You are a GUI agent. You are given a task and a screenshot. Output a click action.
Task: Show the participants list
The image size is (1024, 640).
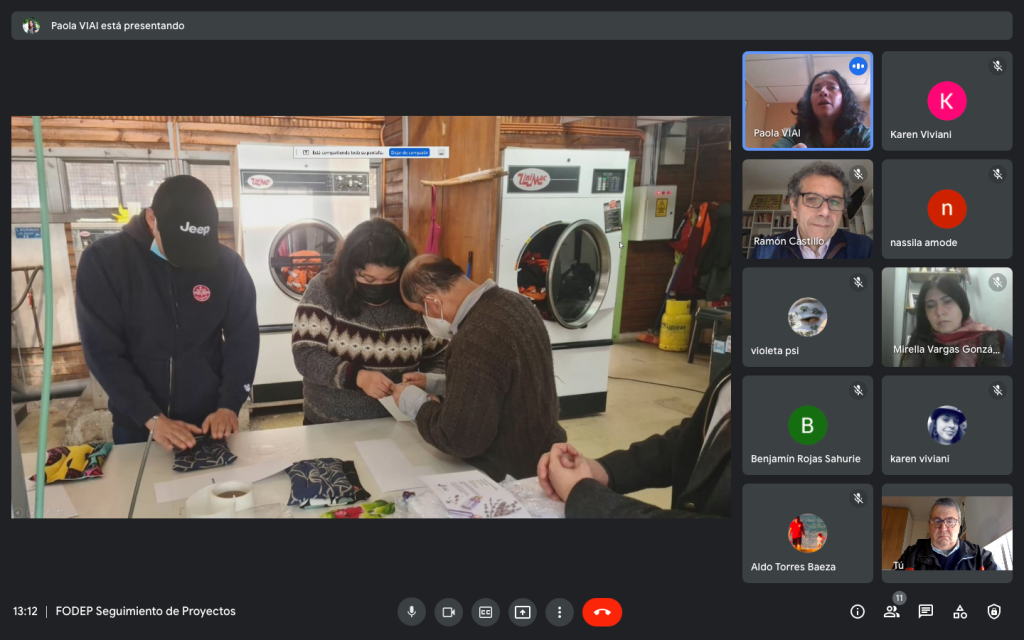click(891, 612)
